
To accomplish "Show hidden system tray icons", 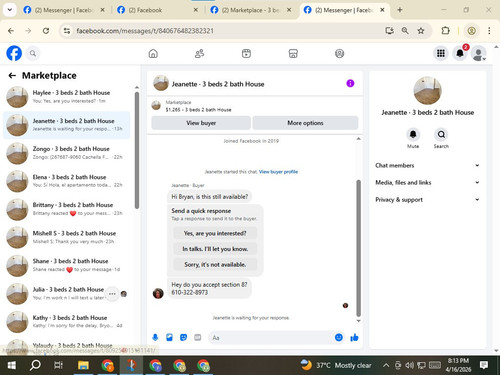I will [x=386, y=365].
